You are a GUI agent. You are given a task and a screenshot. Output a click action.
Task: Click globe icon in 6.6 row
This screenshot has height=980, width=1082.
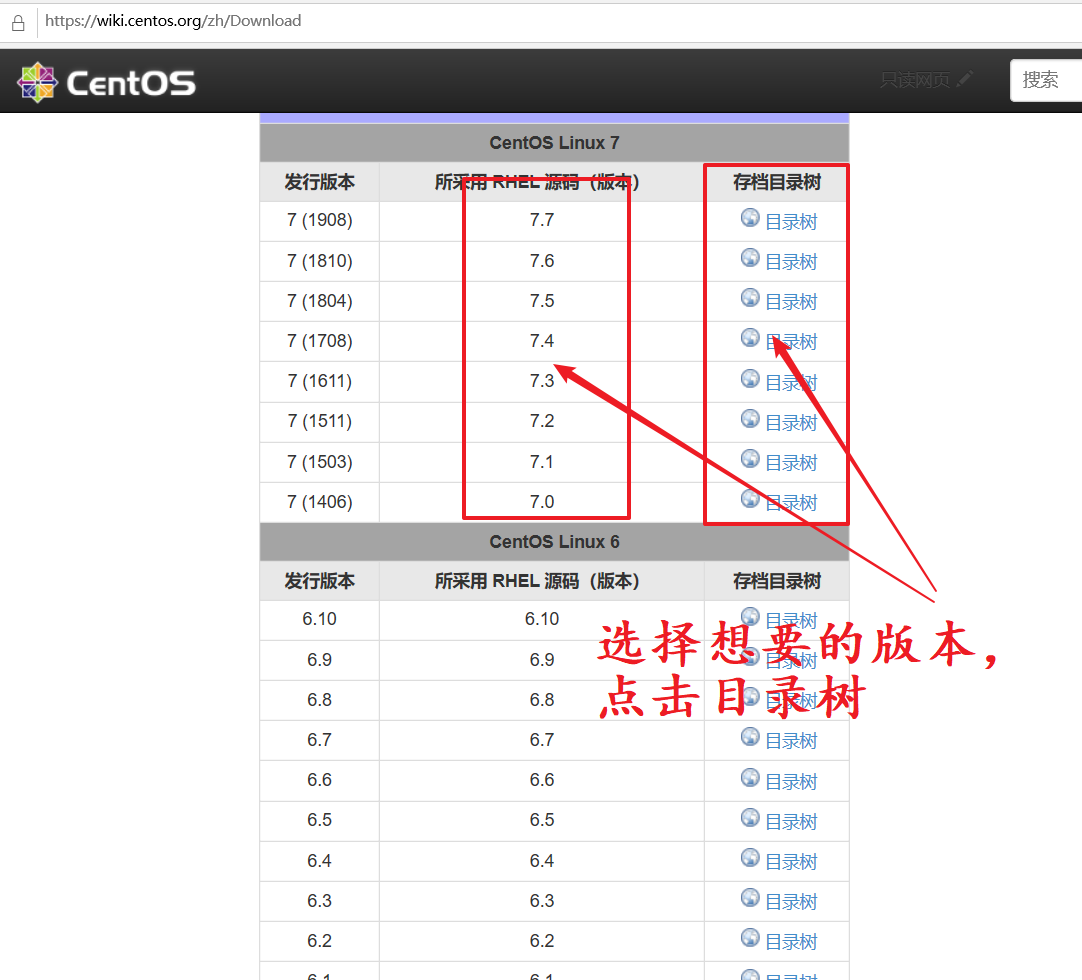(750, 778)
